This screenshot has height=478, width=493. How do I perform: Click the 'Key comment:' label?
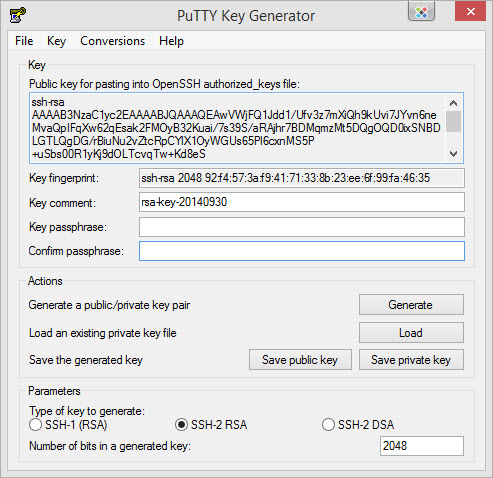(x=62, y=203)
